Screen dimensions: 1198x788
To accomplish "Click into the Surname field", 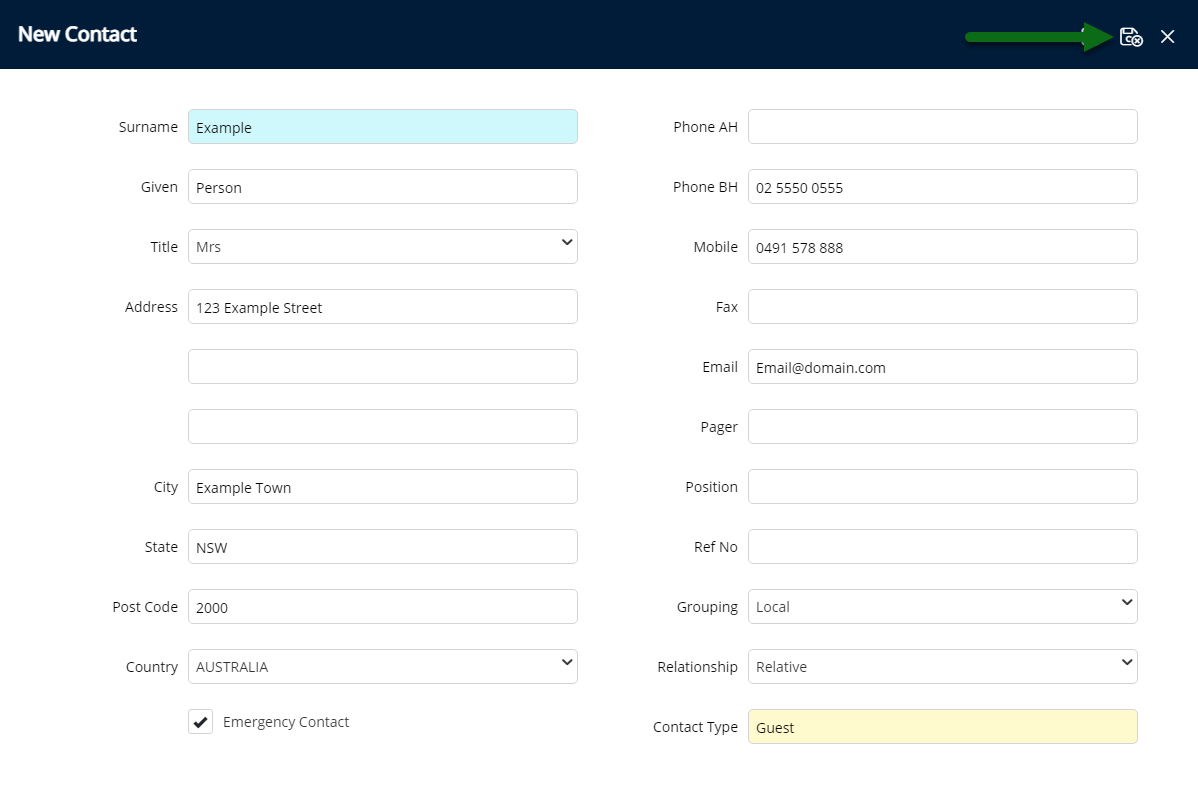I will 382,127.
